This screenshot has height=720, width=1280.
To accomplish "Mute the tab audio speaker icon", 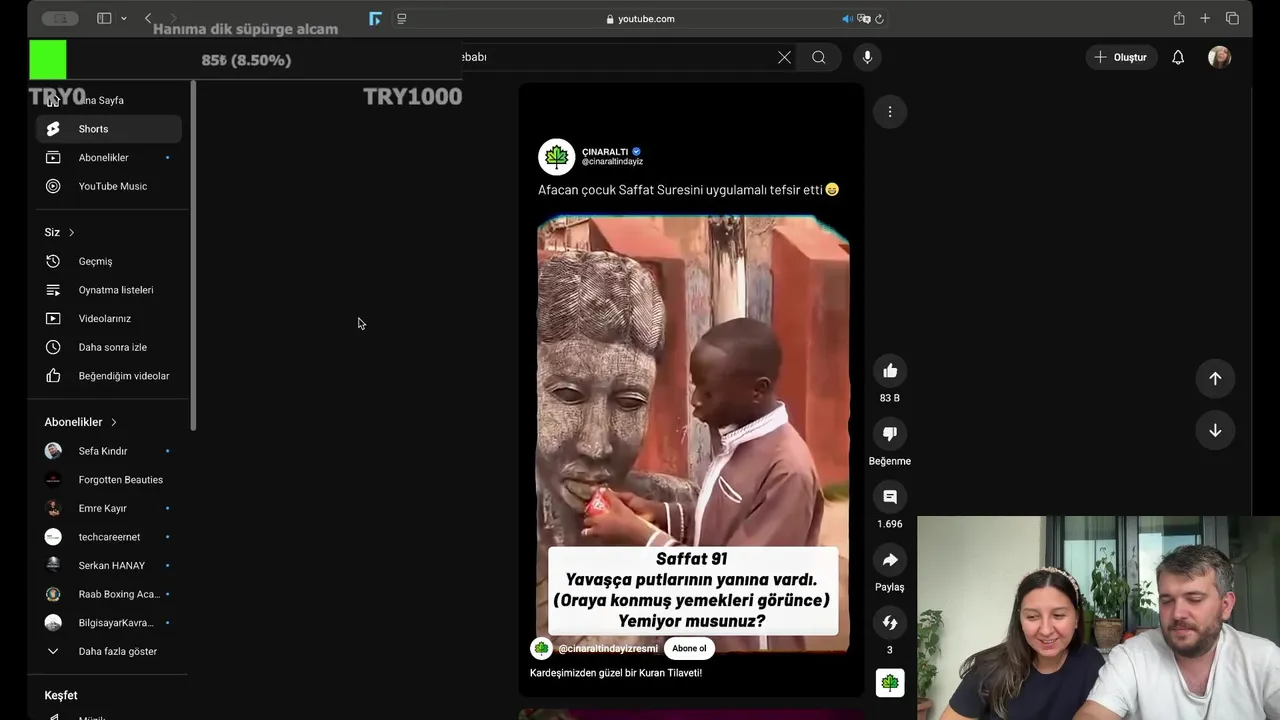I will pos(847,18).
